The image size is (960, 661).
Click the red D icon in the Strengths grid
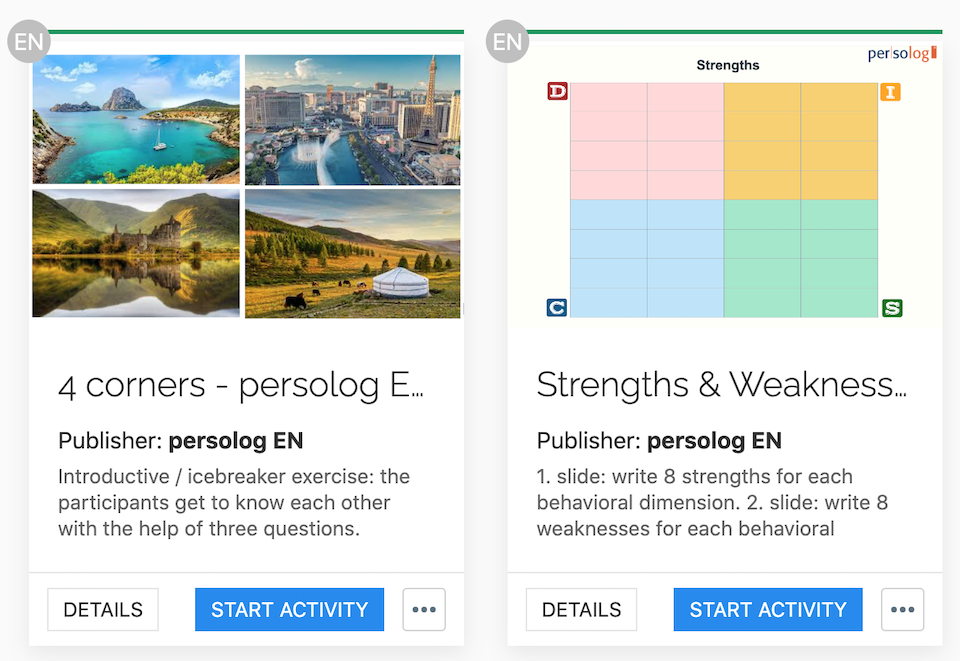(x=557, y=91)
